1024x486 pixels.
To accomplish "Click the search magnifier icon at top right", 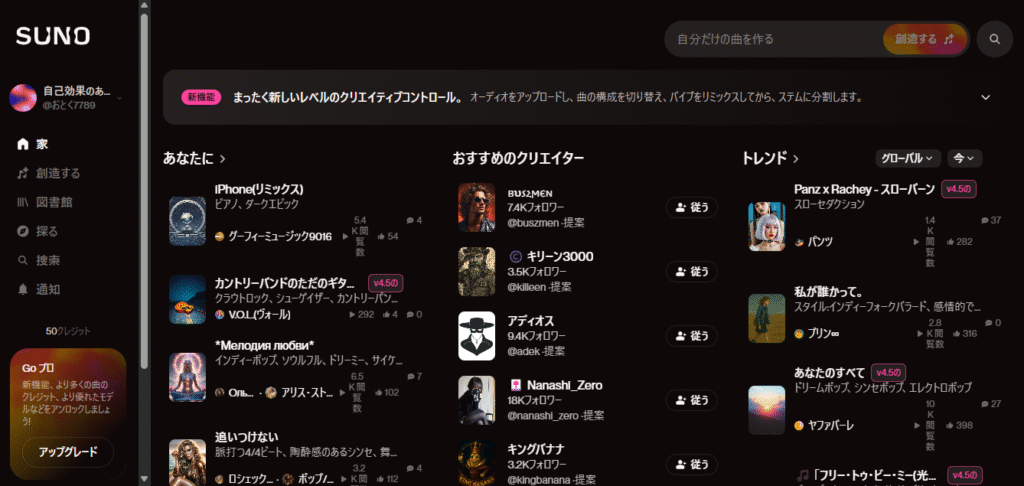I will [x=995, y=39].
